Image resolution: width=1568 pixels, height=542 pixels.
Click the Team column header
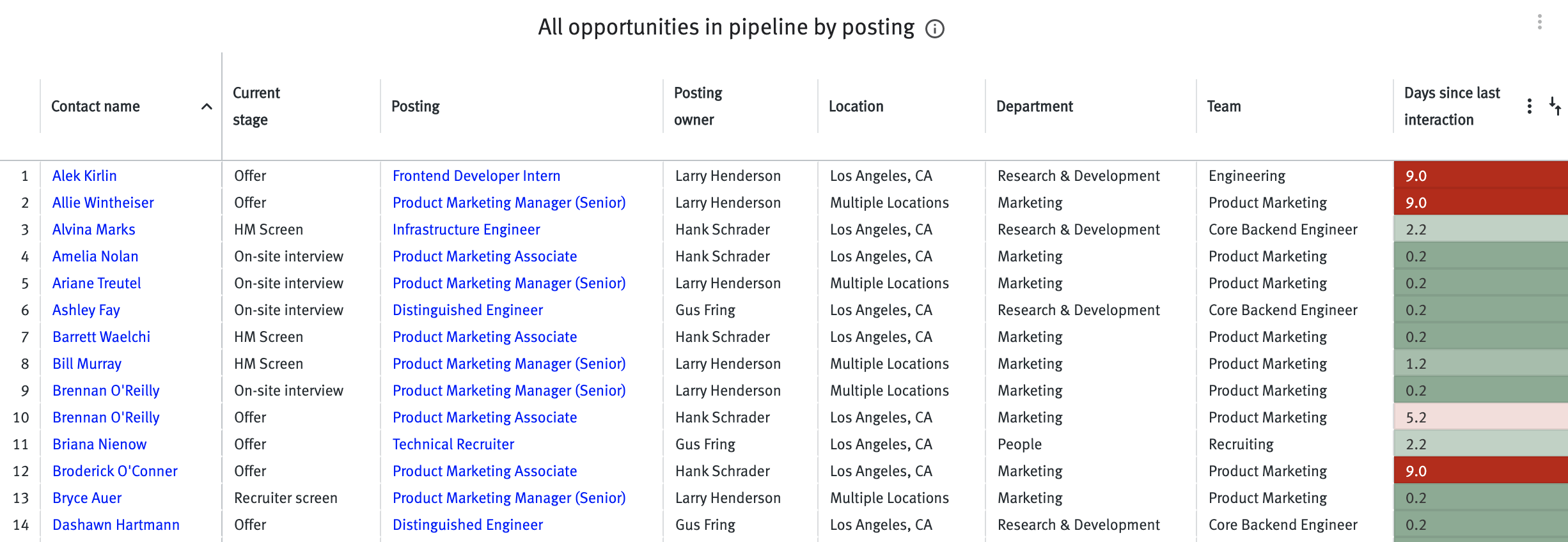1223,106
